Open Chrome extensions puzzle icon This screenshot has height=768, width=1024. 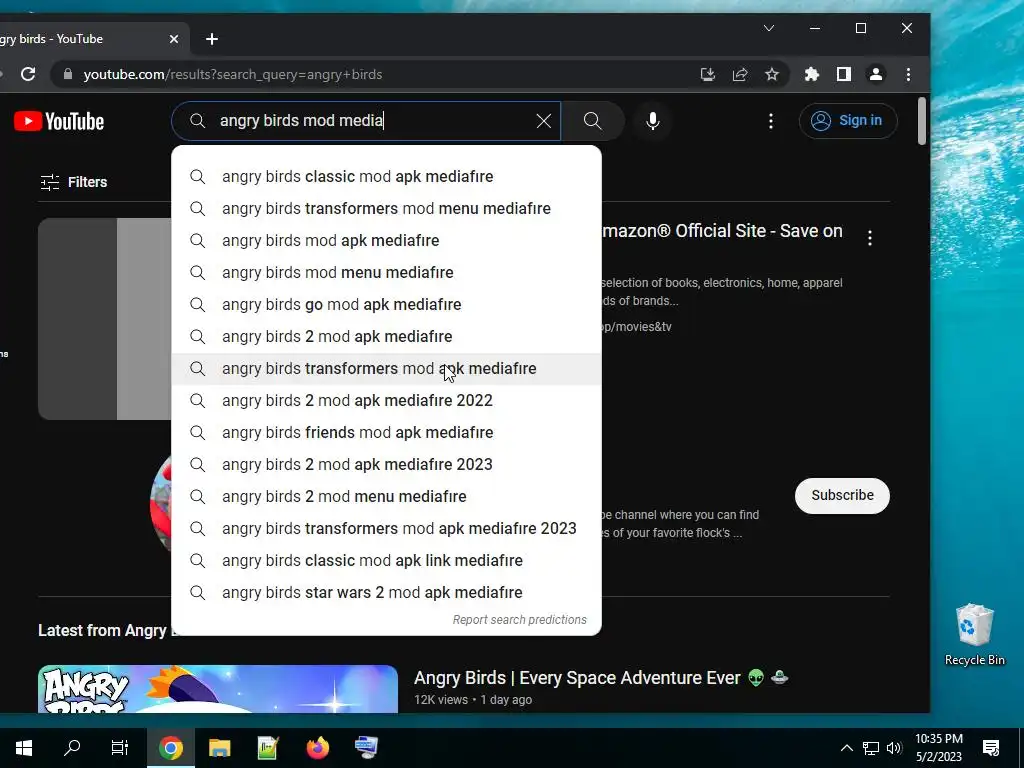point(812,74)
